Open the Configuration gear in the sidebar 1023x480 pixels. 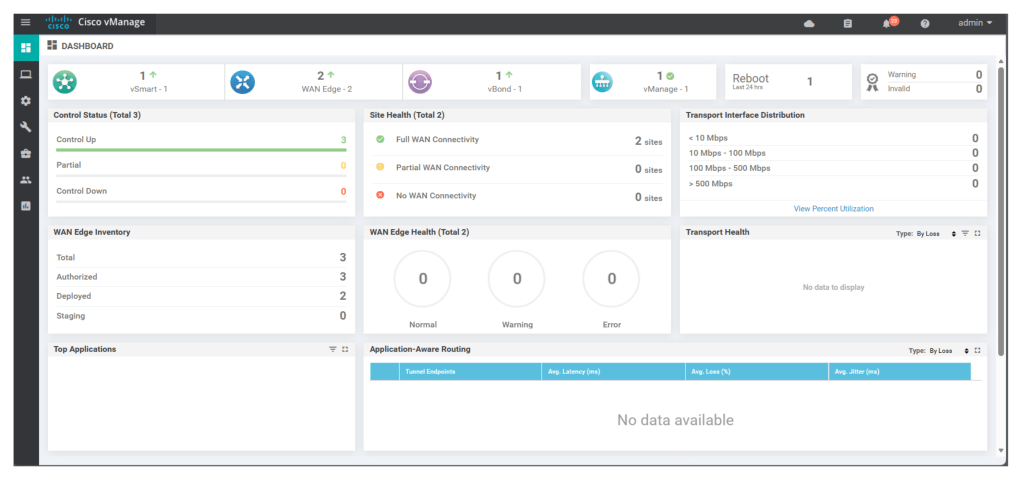click(x=26, y=101)
